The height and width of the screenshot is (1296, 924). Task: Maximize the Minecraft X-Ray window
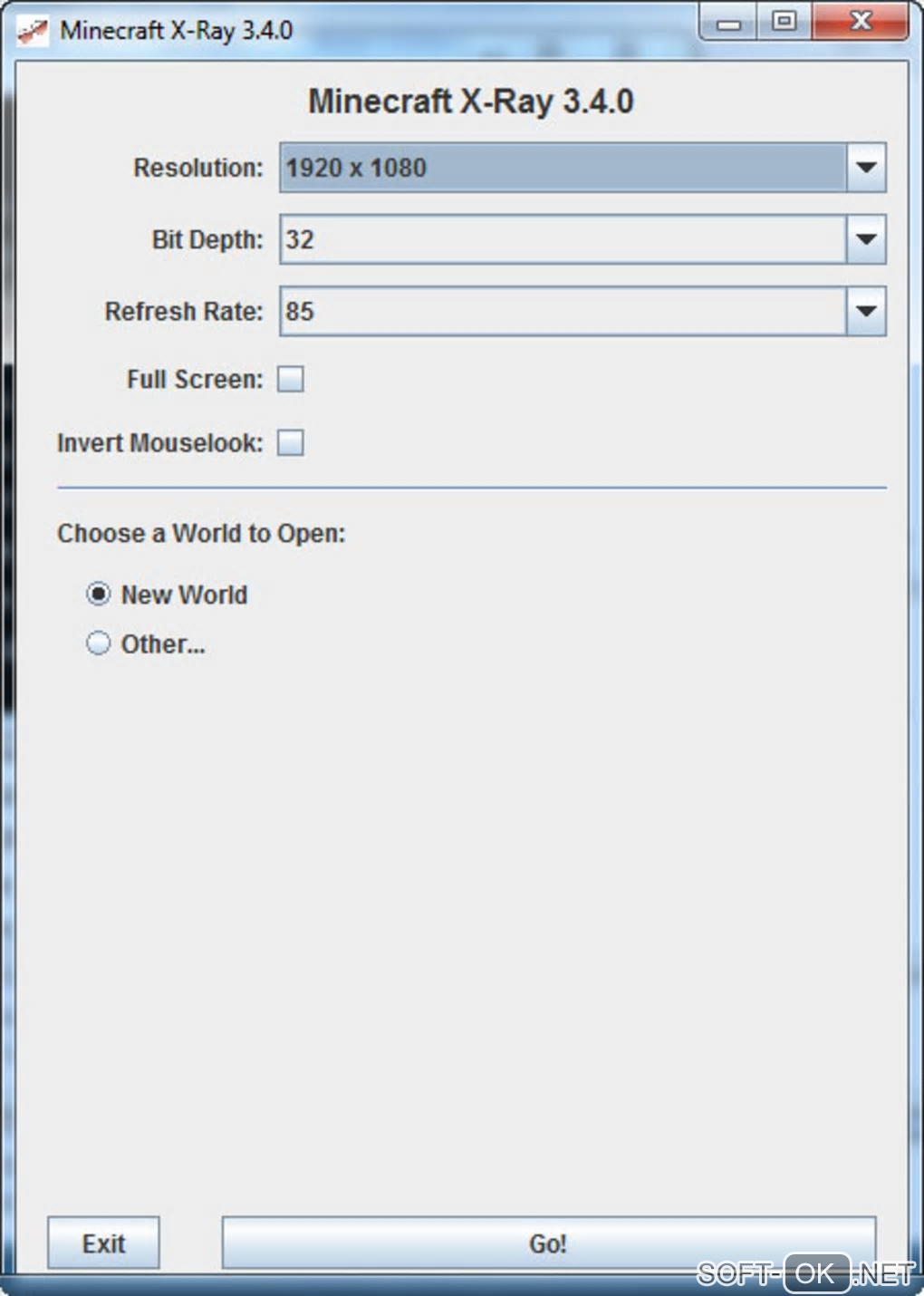(x=784, y=22)
